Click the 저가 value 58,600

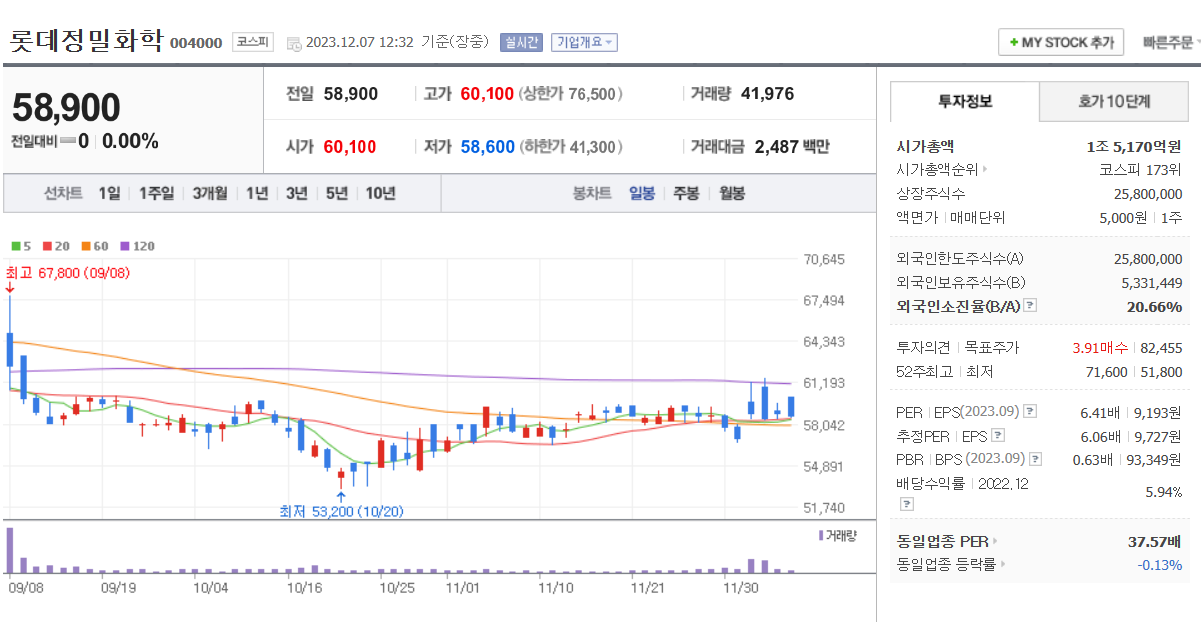[x=488, y=147]
